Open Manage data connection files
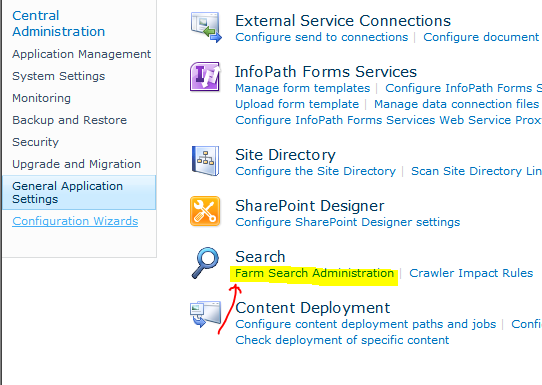542x385 pixels. click(x=456, y=104)
